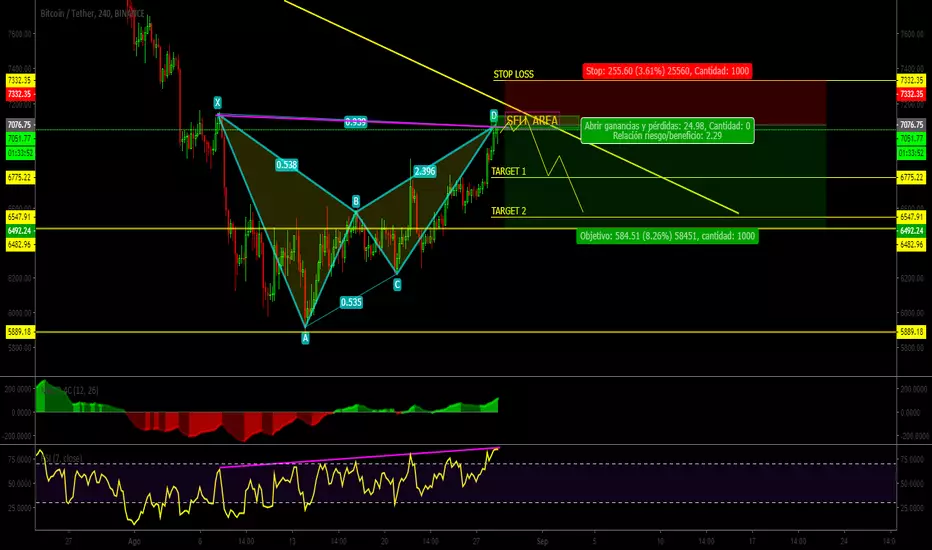Click the 7600.00 value on left price scale
This screenshot has width=932, height=550.
pos(20,34)
